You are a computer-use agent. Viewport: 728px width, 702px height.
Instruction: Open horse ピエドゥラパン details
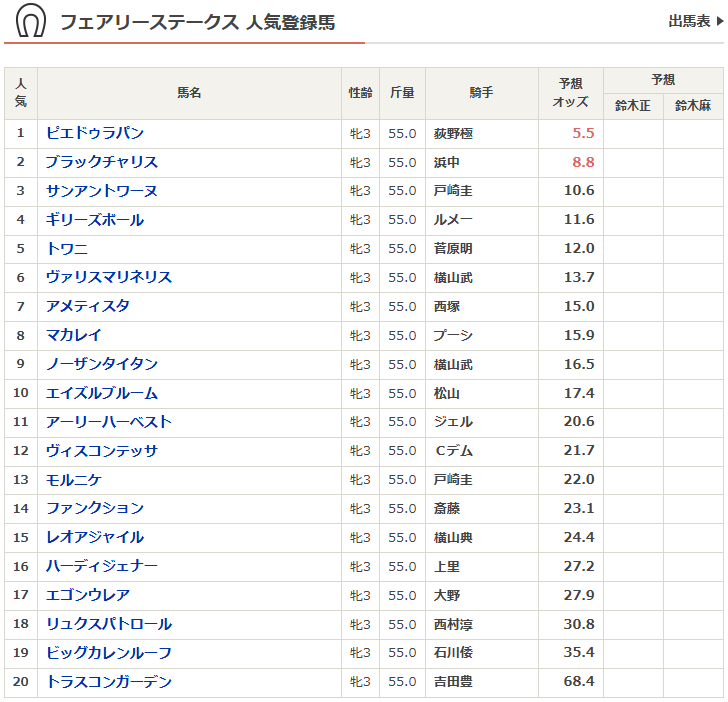(x=95, y=133)
